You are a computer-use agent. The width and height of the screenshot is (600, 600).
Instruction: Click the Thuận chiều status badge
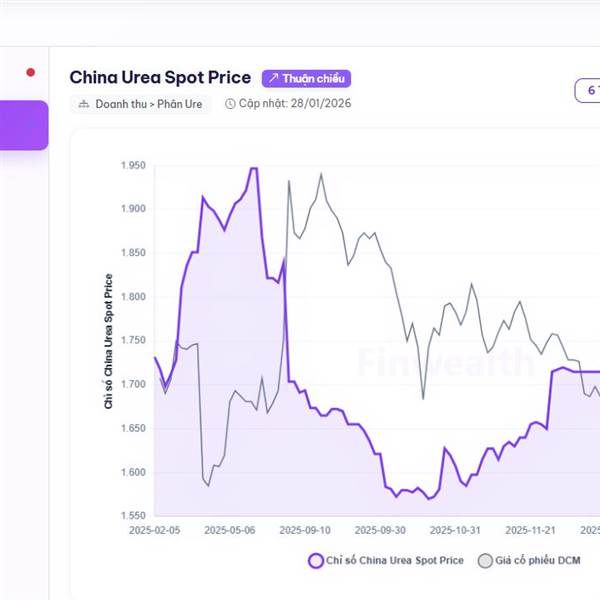point(306,78)
